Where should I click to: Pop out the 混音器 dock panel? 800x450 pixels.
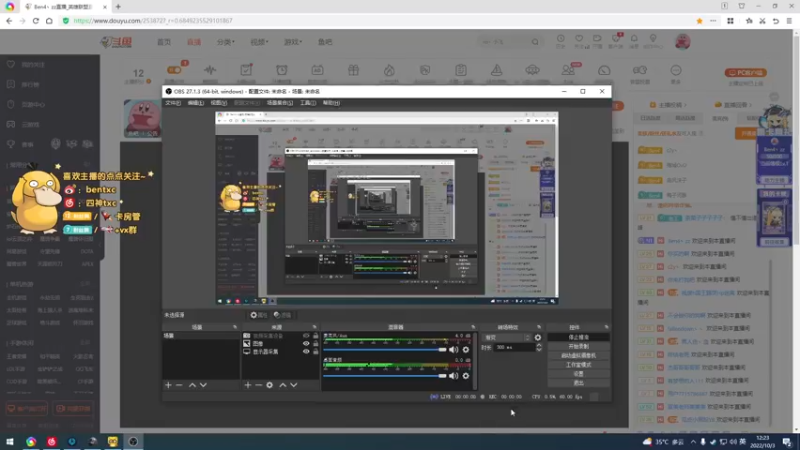click(473, 327)
